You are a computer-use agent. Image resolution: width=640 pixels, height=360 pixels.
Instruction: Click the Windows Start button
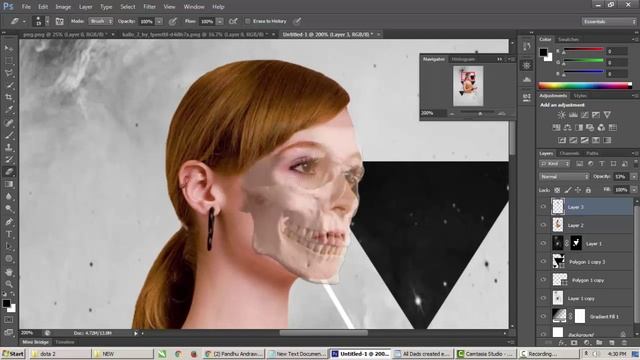click(13, 354)
